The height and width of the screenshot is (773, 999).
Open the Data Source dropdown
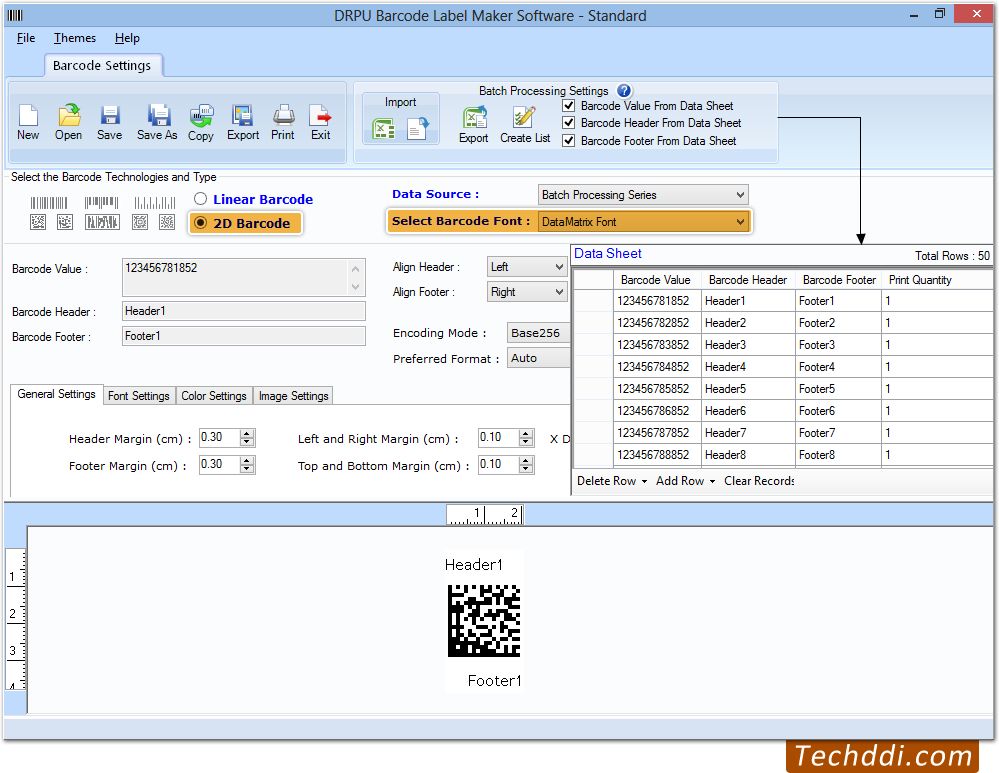(643, 195)
